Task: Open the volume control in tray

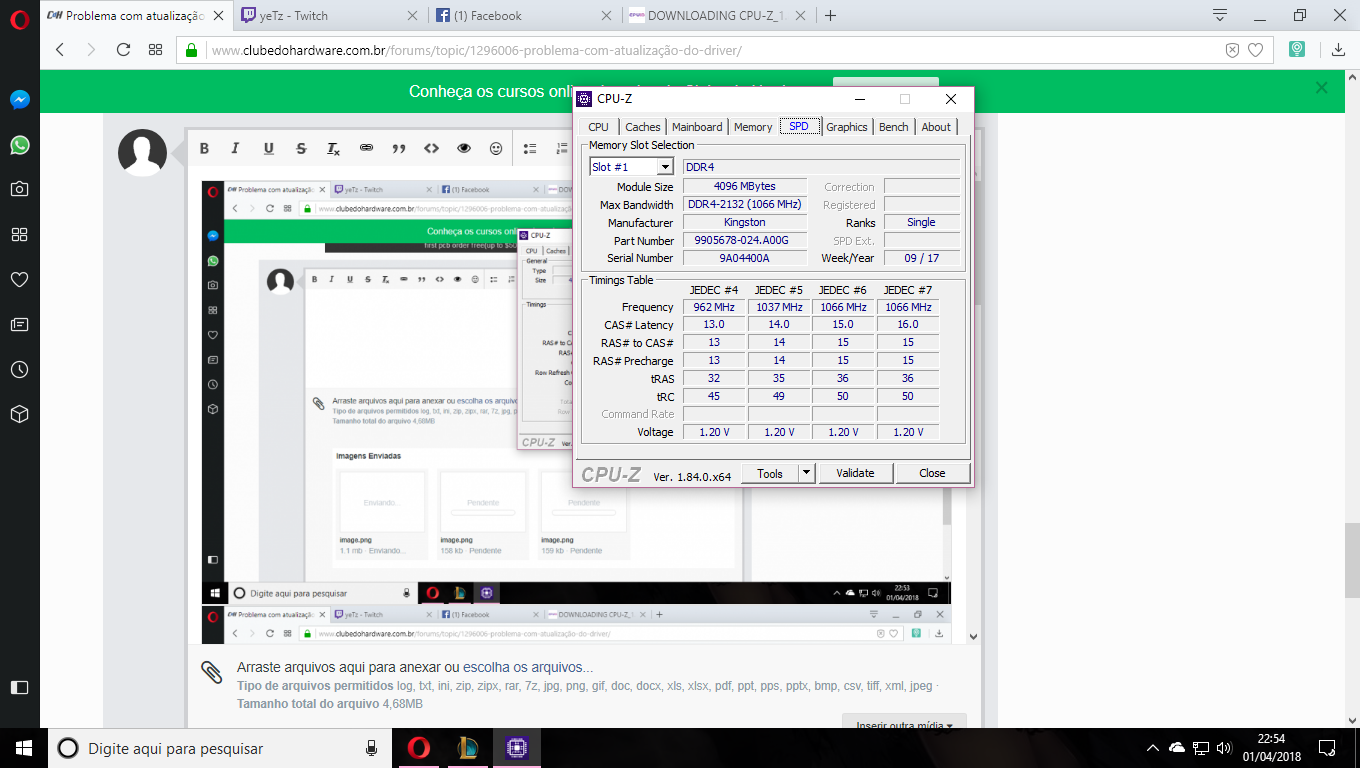Action: tap(1225, 748)
